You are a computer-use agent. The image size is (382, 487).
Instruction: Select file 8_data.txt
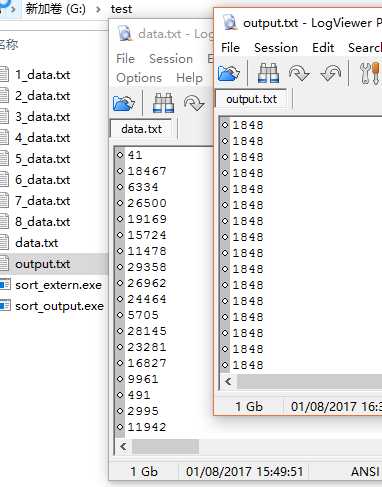(43, 222)
